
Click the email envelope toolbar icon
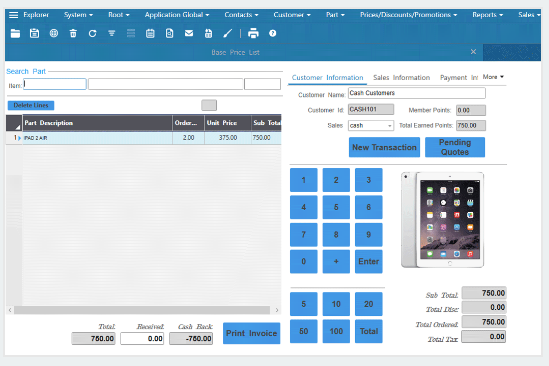tap(189, 33)
